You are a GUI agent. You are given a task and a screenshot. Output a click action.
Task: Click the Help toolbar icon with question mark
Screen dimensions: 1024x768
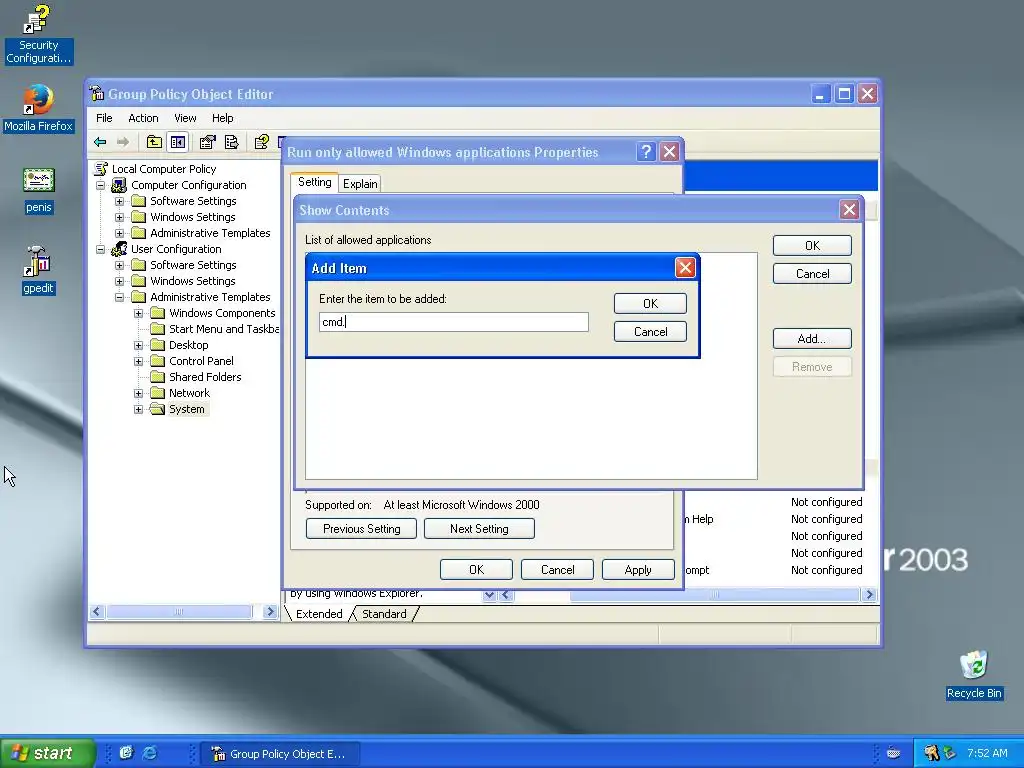click(261, 142)
